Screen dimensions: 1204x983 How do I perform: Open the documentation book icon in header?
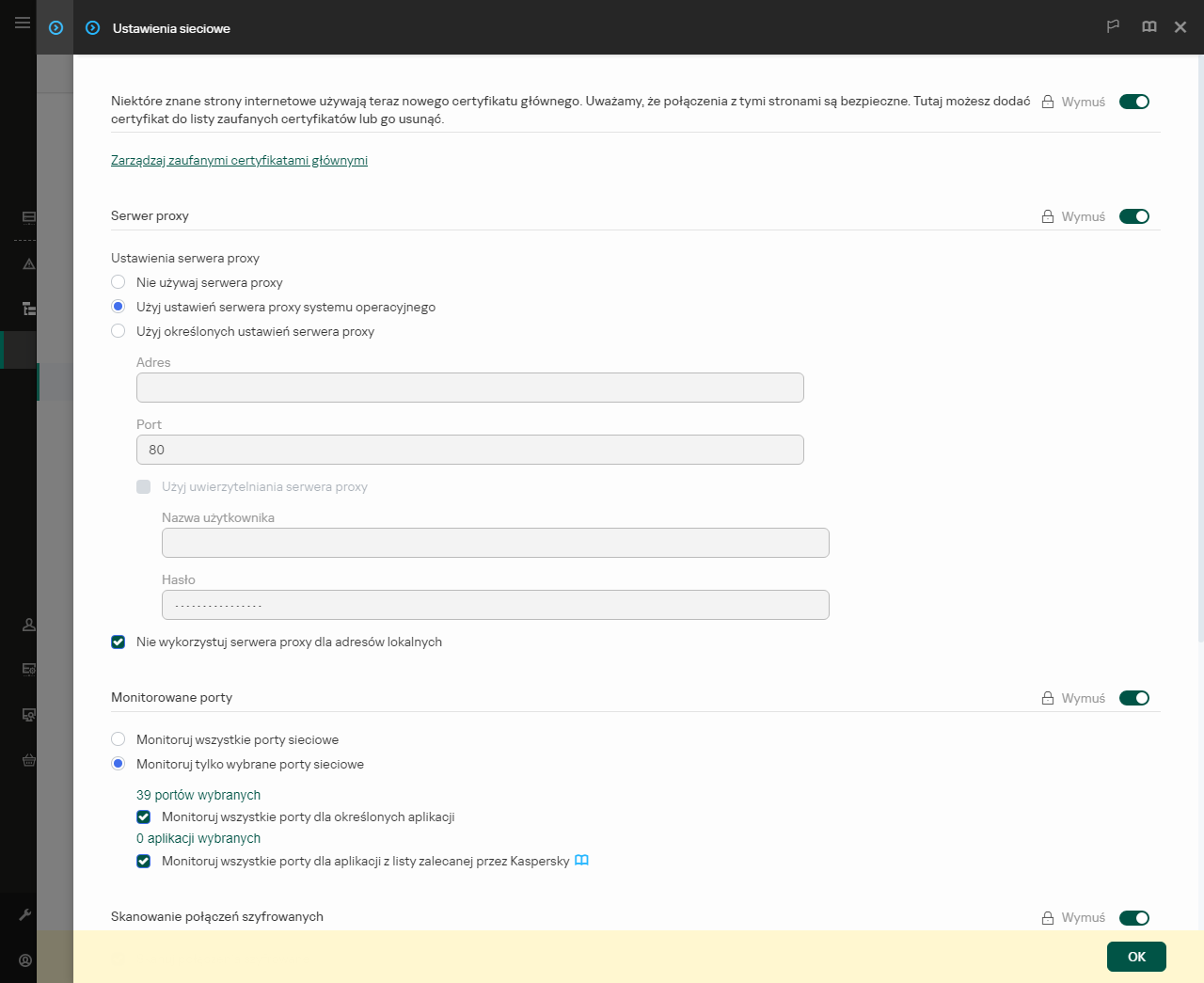pos(1149,27)
